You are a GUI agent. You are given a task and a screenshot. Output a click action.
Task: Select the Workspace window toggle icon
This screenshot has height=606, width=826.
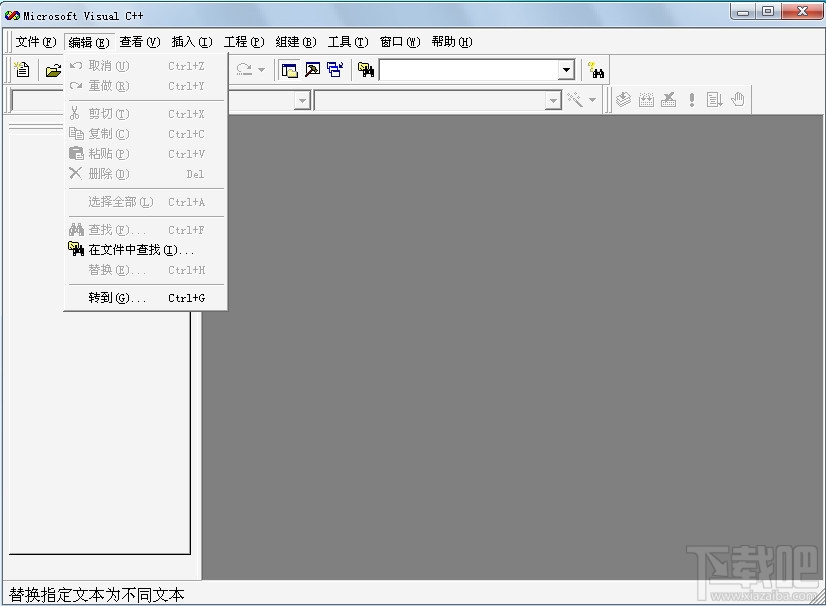click(287, 69)
